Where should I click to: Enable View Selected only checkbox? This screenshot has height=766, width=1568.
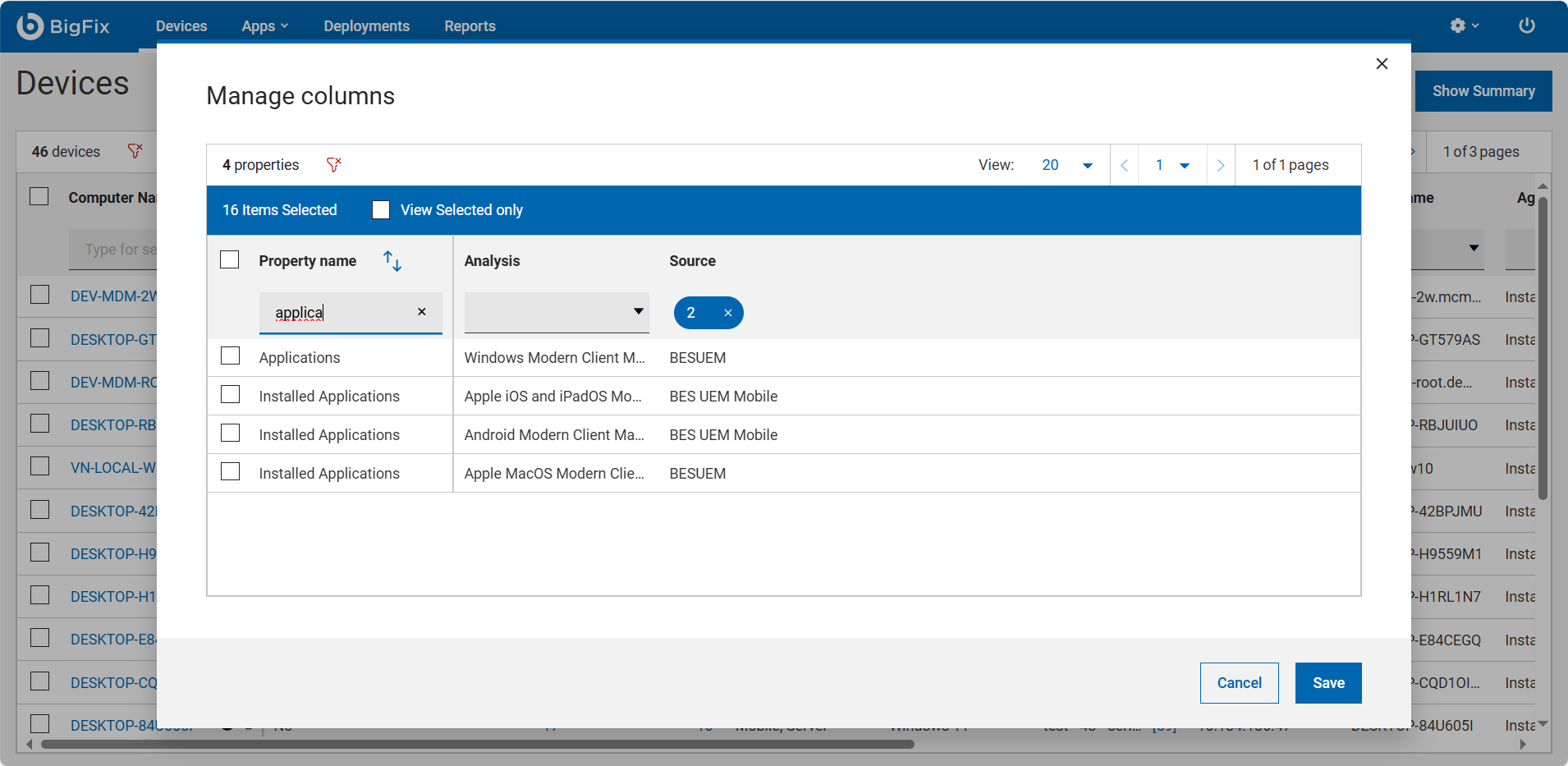pyautogui.click(x=381, y=210)
